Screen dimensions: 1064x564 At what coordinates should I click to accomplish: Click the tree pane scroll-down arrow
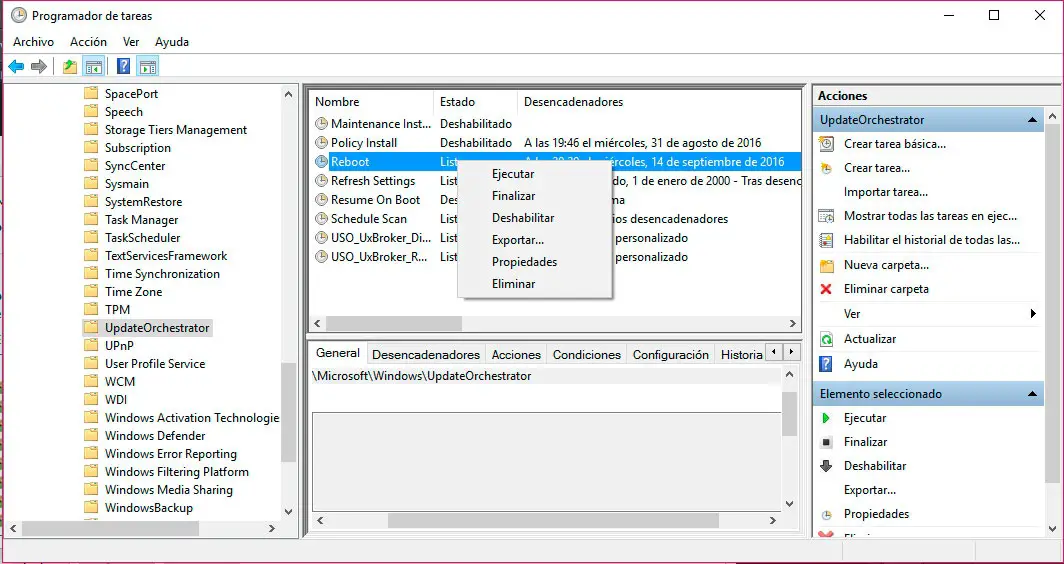coord(288,511)
